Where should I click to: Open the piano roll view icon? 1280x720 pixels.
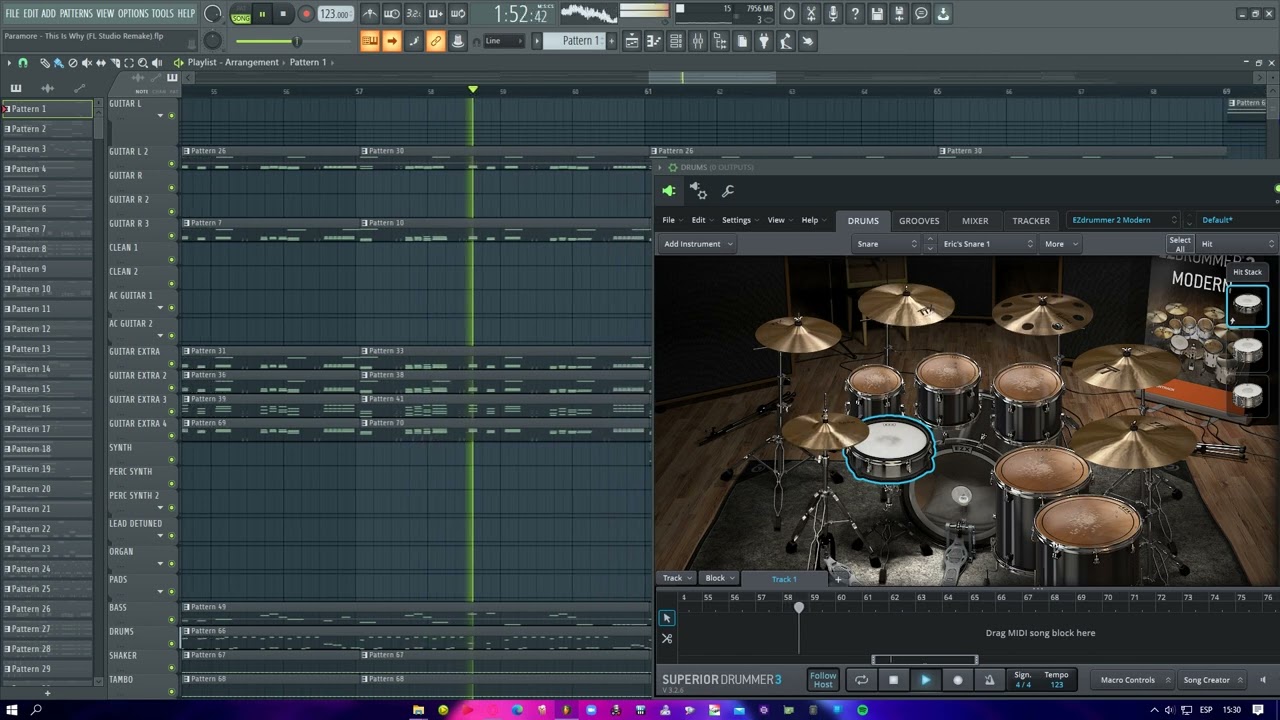(x=654, y=41)
